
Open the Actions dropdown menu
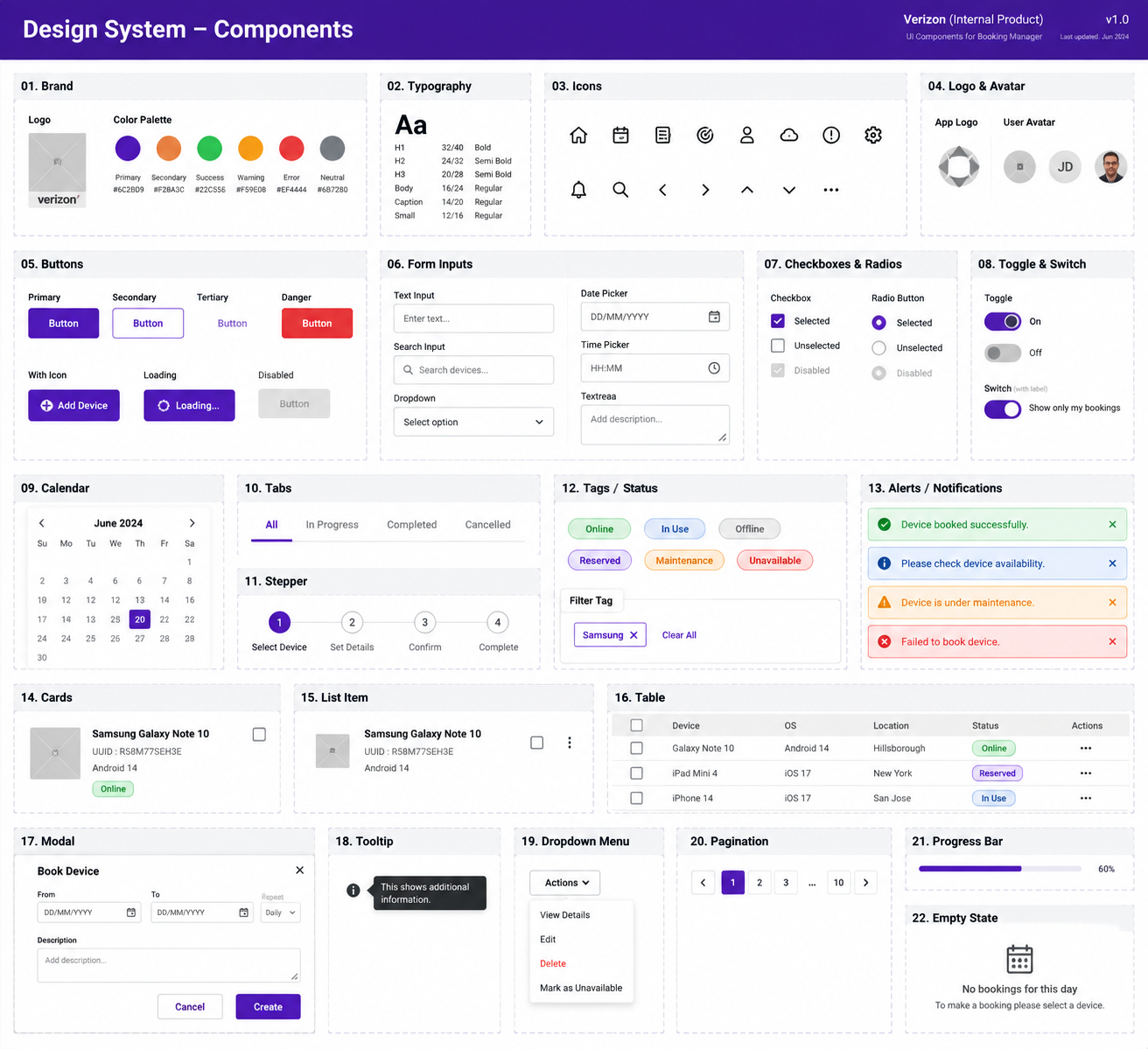pos(565,883)
